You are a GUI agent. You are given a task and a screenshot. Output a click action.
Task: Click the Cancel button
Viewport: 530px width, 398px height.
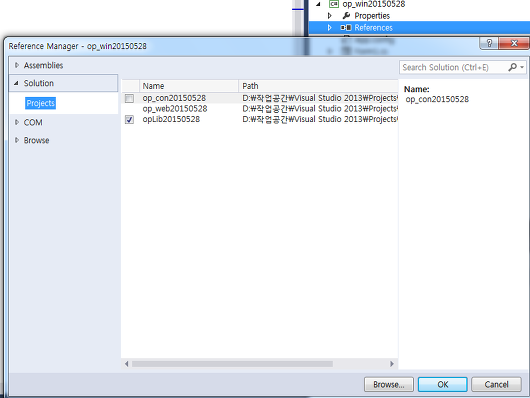pos(496,384)
